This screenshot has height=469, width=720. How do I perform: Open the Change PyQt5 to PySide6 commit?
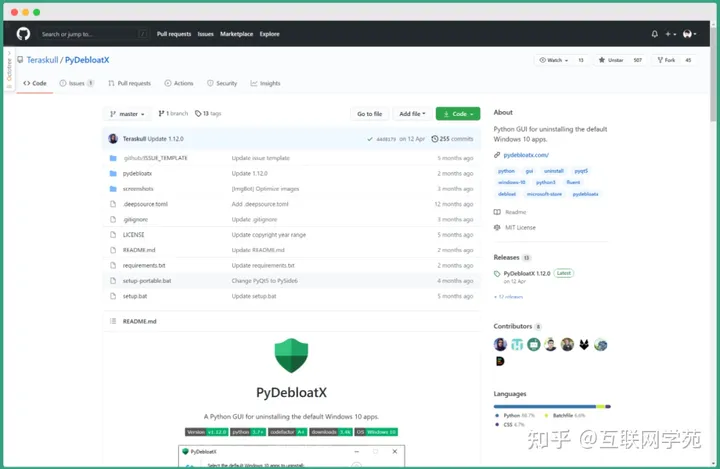pyautogui.click(x=264, y=281)
